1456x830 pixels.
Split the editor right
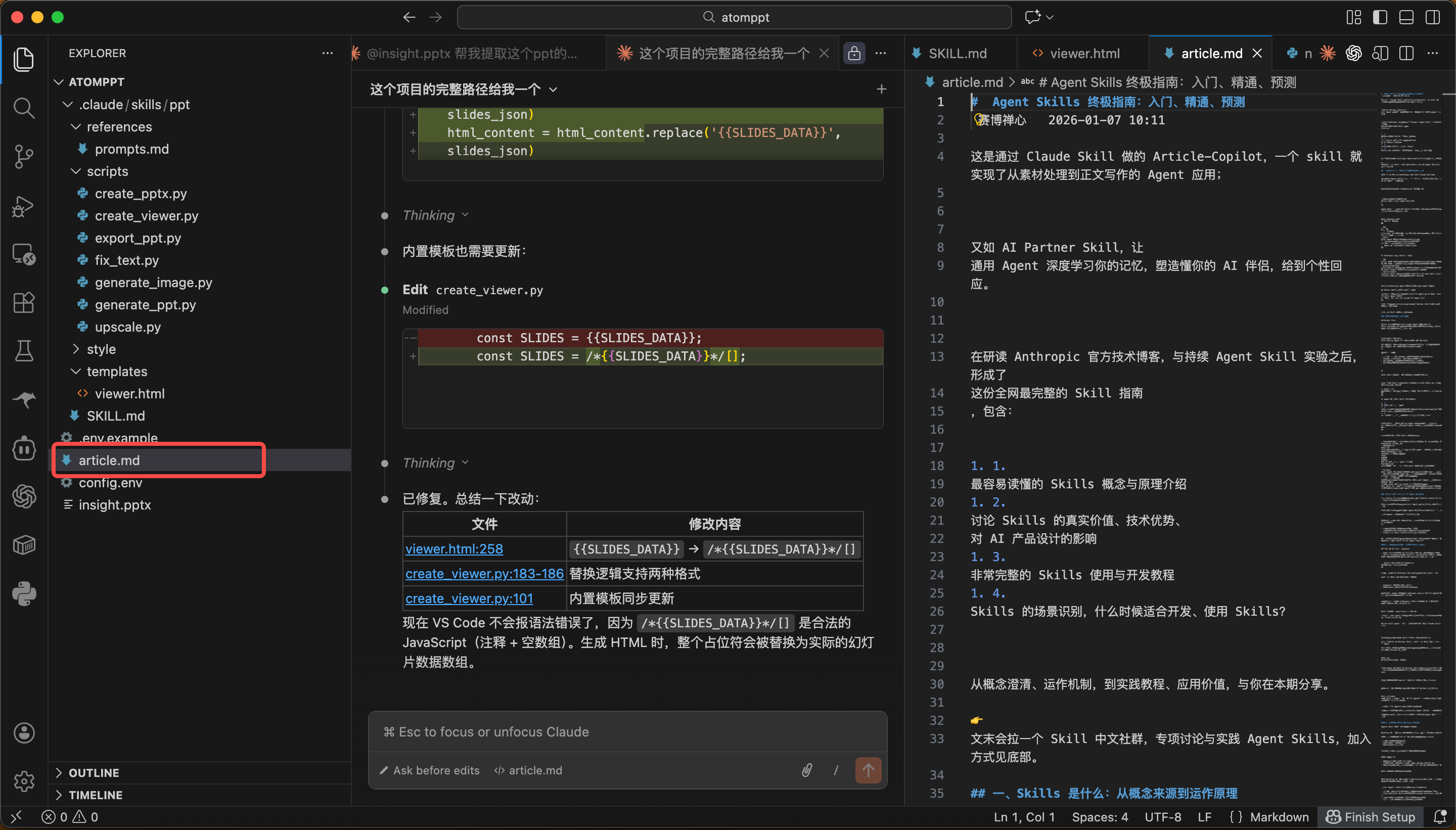[1406, 53]
